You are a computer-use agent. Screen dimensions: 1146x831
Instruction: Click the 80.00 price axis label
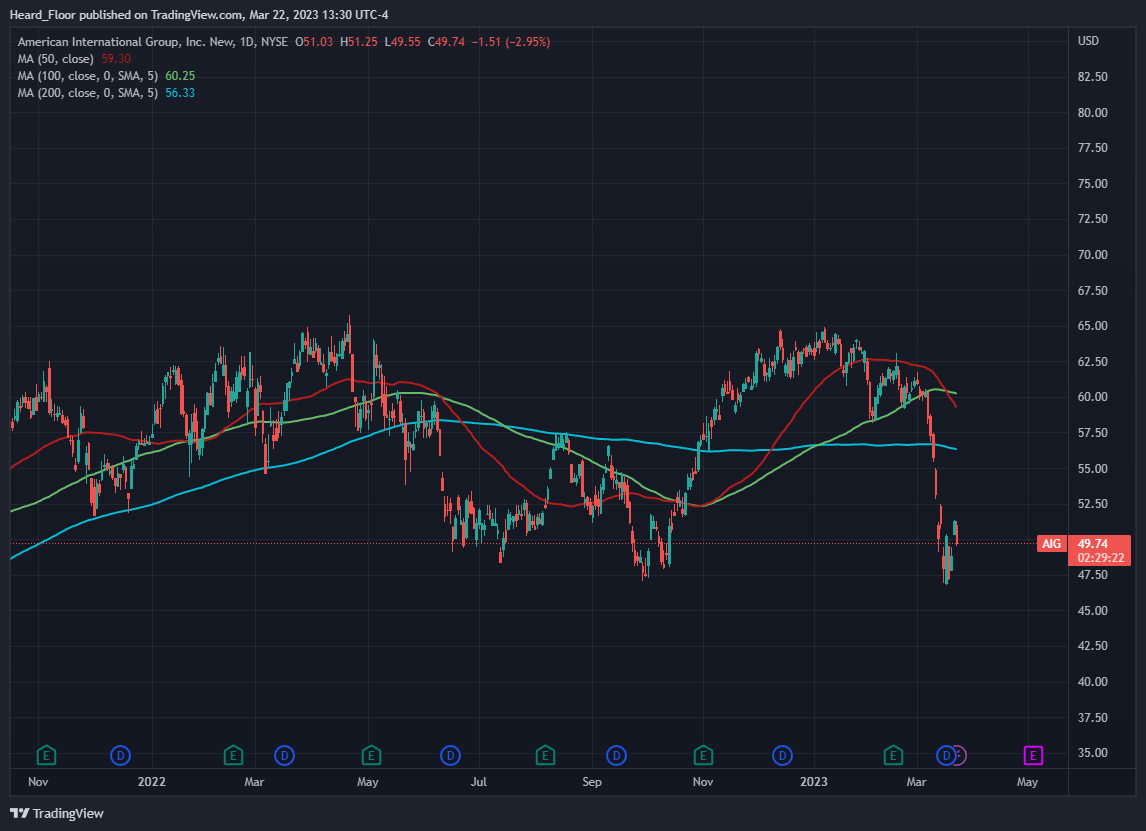pyautogui.click(x=1093, y=113)
